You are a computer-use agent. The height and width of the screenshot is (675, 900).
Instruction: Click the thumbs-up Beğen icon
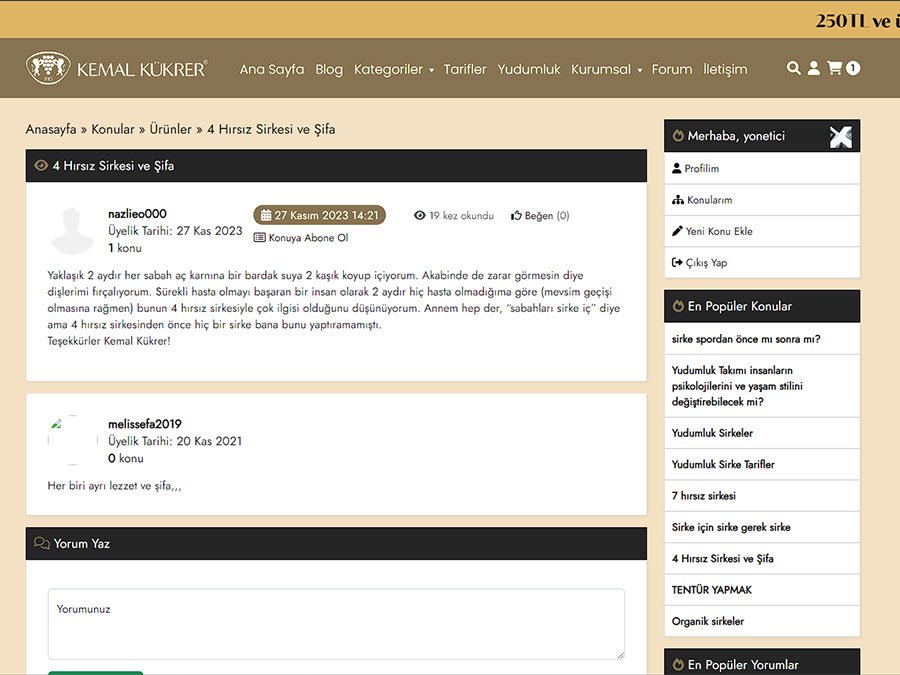click(517, 215)
